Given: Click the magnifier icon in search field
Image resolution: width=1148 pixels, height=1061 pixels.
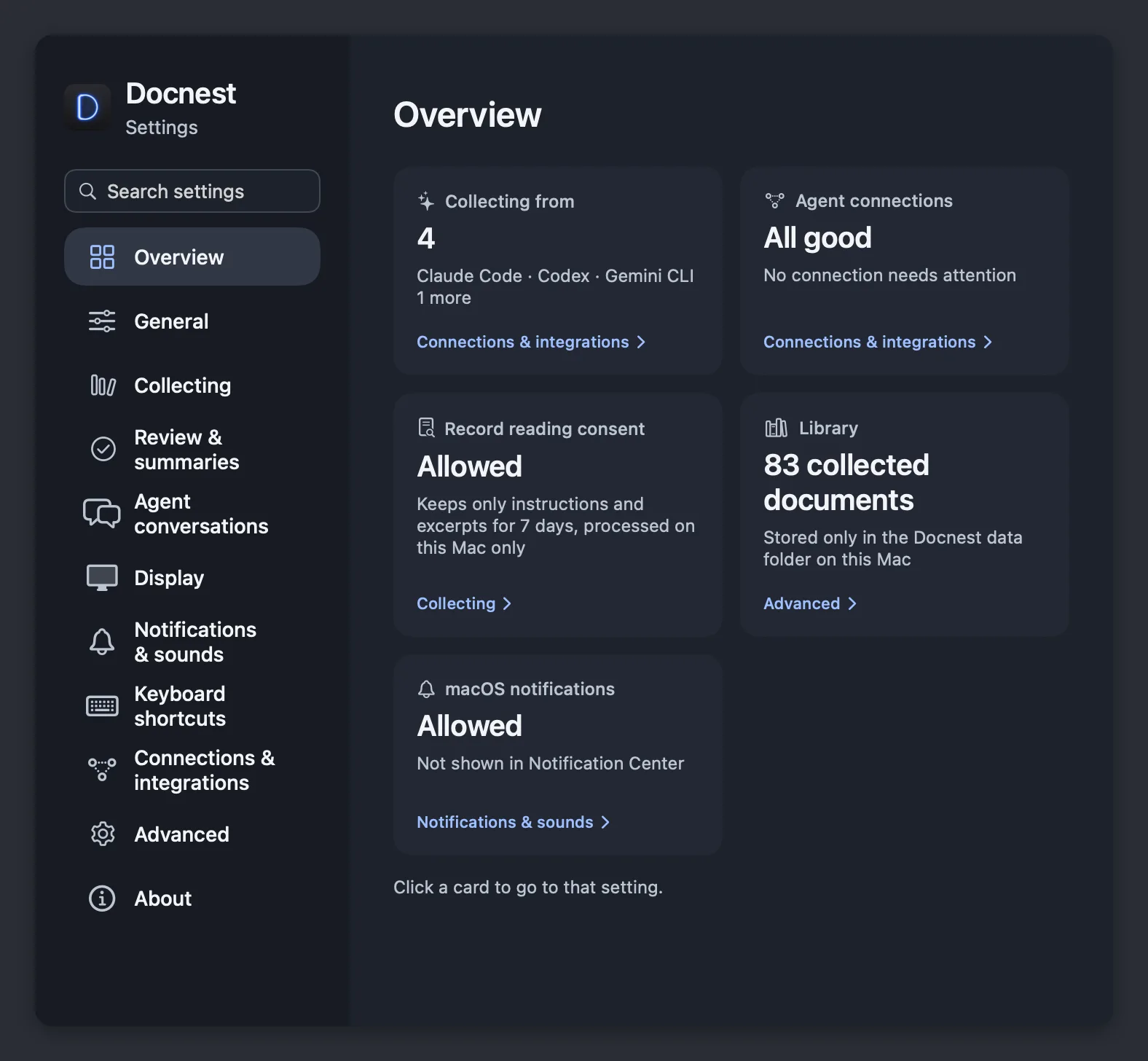Looking at the screenshot, I should click(87, 191).
